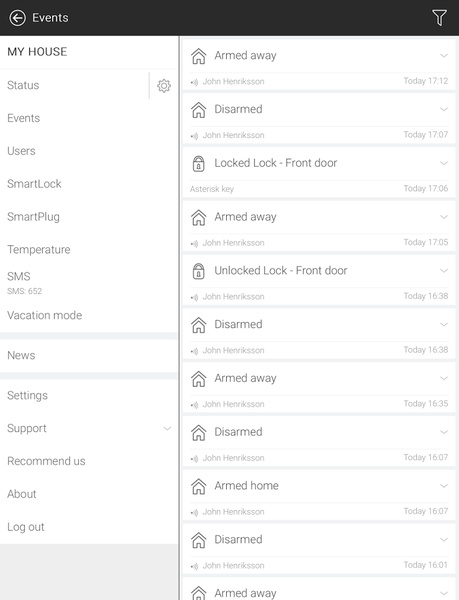Expand the Unlocked Lock event chevron
Viewport: 459px width, 600px height.
pos(444,271)
